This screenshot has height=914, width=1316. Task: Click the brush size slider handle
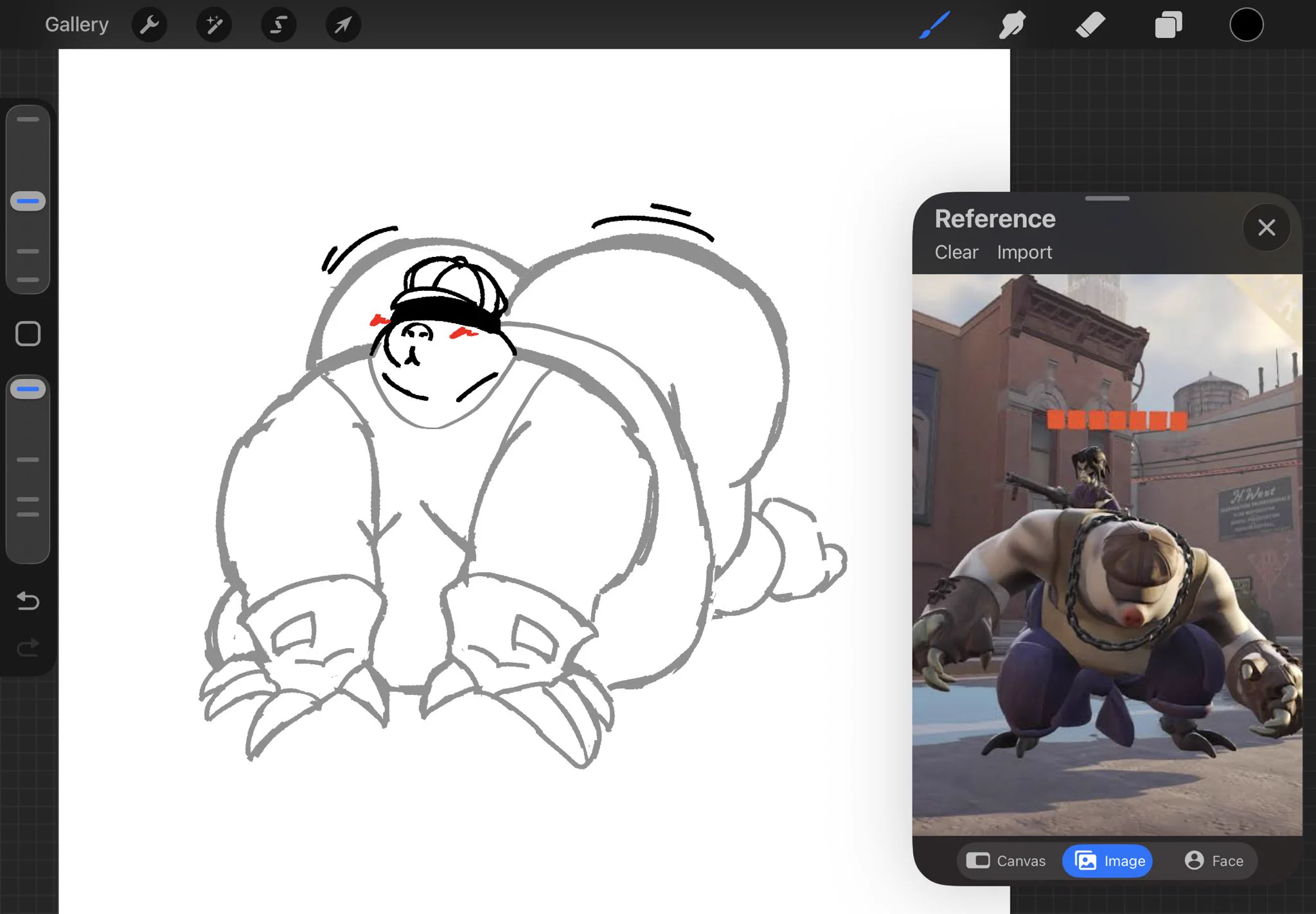(x=28, y=201)
